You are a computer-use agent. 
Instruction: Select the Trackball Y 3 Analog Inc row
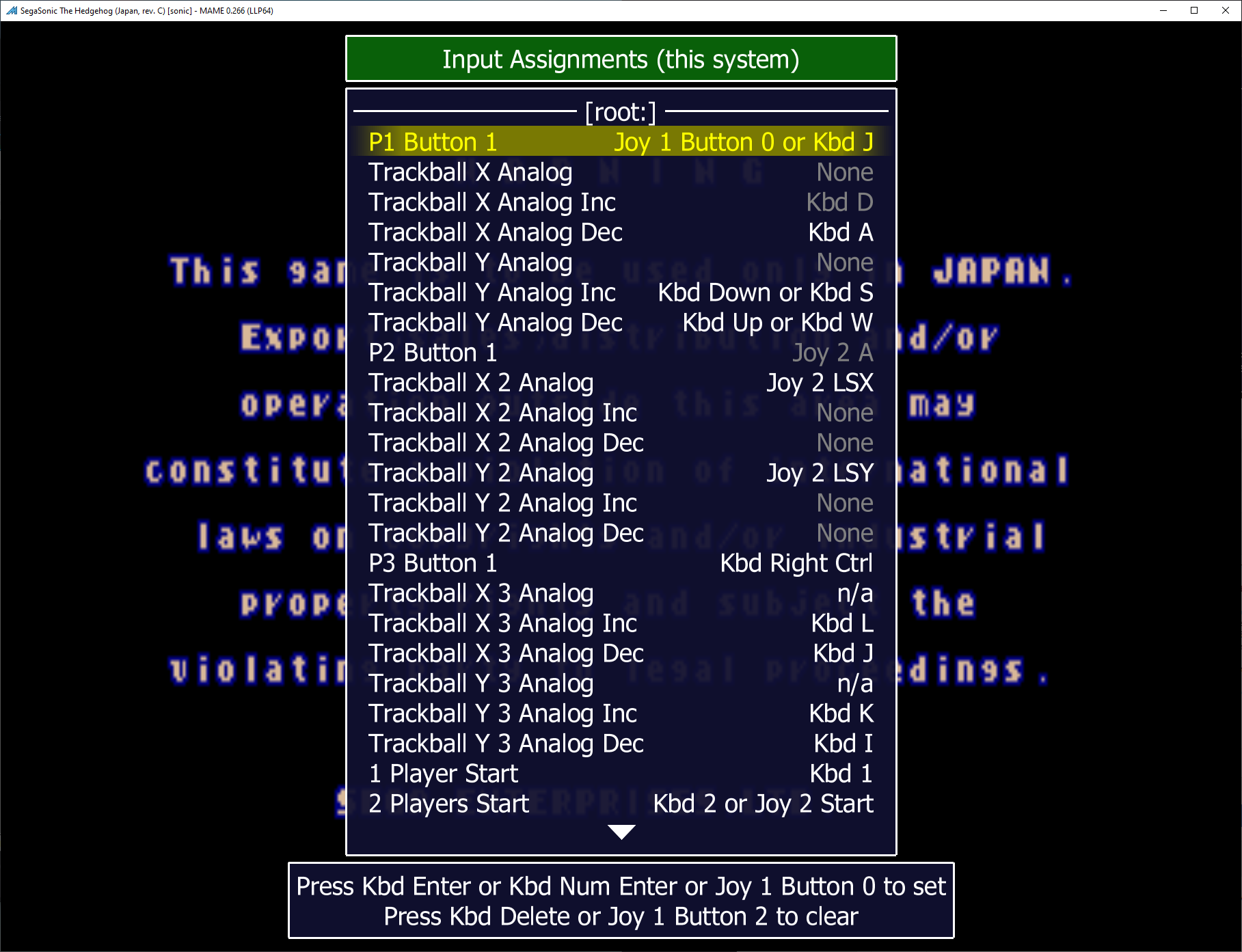tap(621, 713)
